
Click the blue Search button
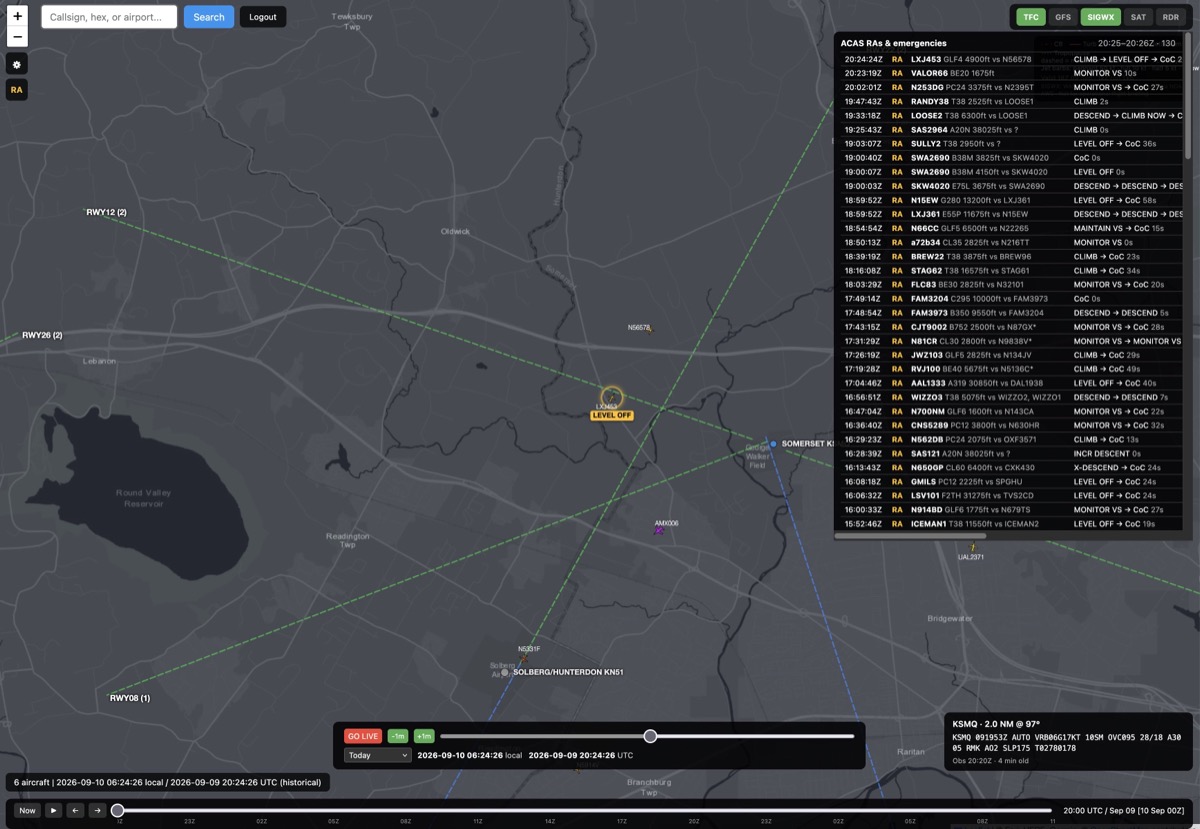click(x=209, y=17)
